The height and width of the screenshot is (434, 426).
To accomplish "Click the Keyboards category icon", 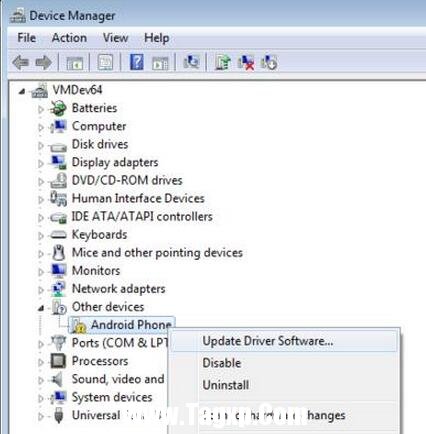I will 58,235.
